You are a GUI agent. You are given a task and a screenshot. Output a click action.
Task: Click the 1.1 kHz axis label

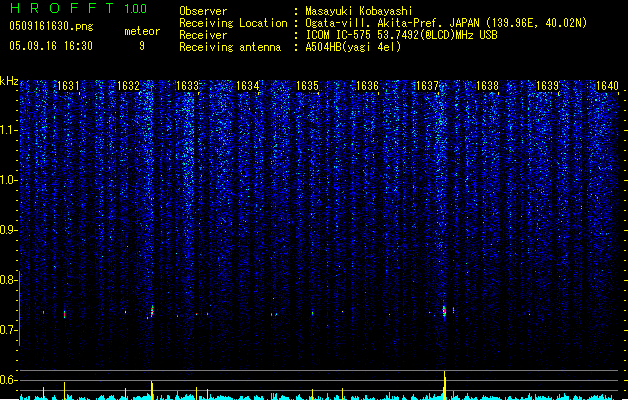8,130
